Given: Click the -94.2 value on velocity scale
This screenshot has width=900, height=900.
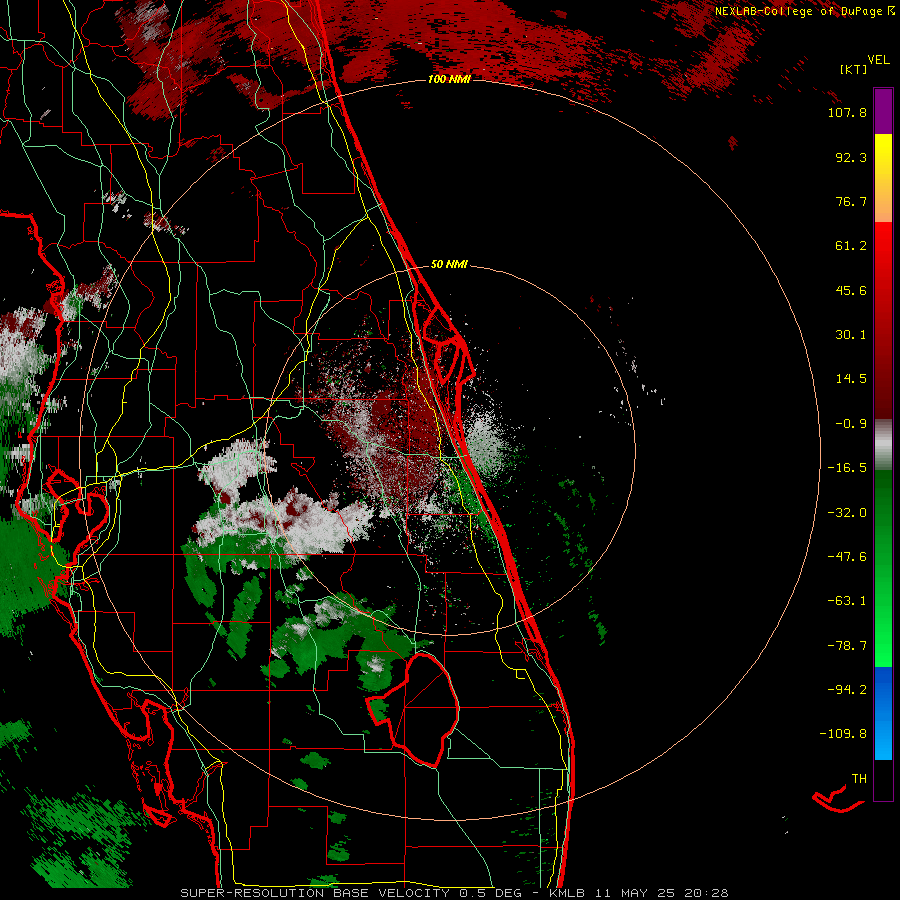Looking at the screenshot, I should pos(847,689).
